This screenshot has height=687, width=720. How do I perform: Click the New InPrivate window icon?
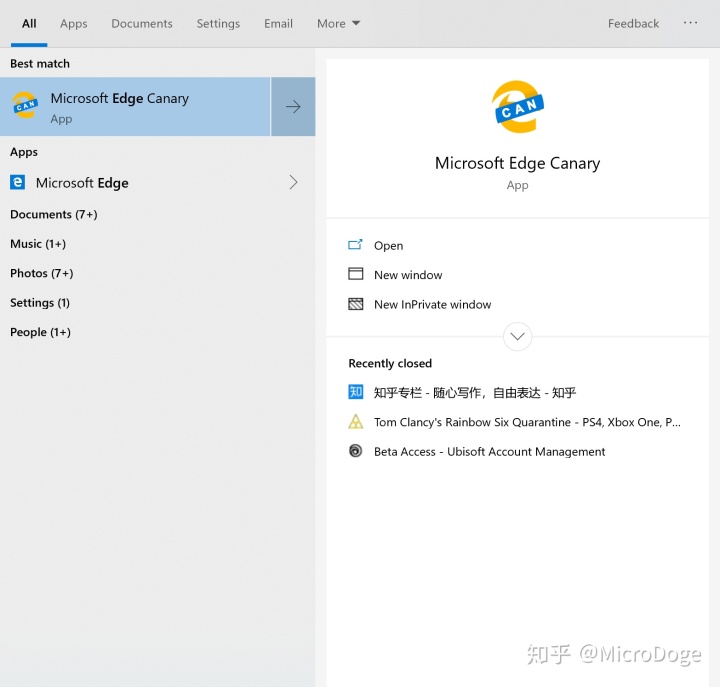pyautogui.click(x=355, y=304)
